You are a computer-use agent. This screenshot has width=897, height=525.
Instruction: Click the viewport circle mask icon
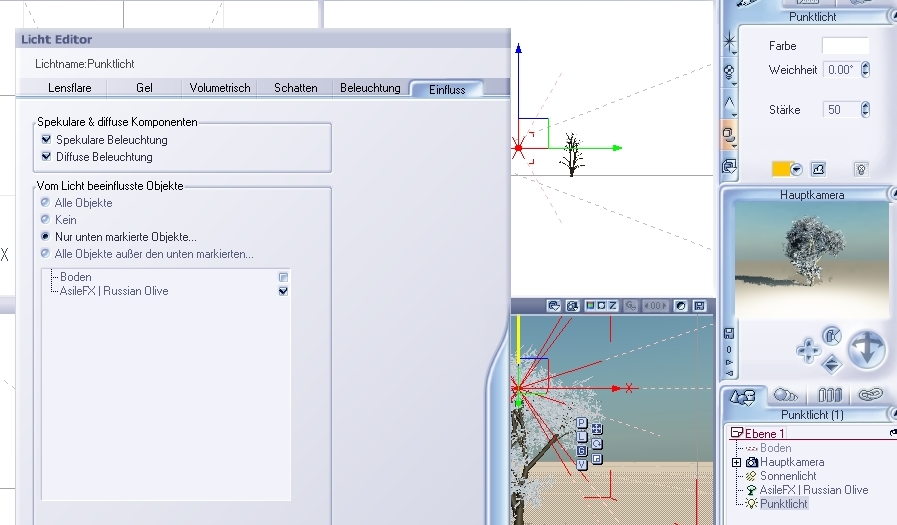pyautogui.click(x=601, y=306)
